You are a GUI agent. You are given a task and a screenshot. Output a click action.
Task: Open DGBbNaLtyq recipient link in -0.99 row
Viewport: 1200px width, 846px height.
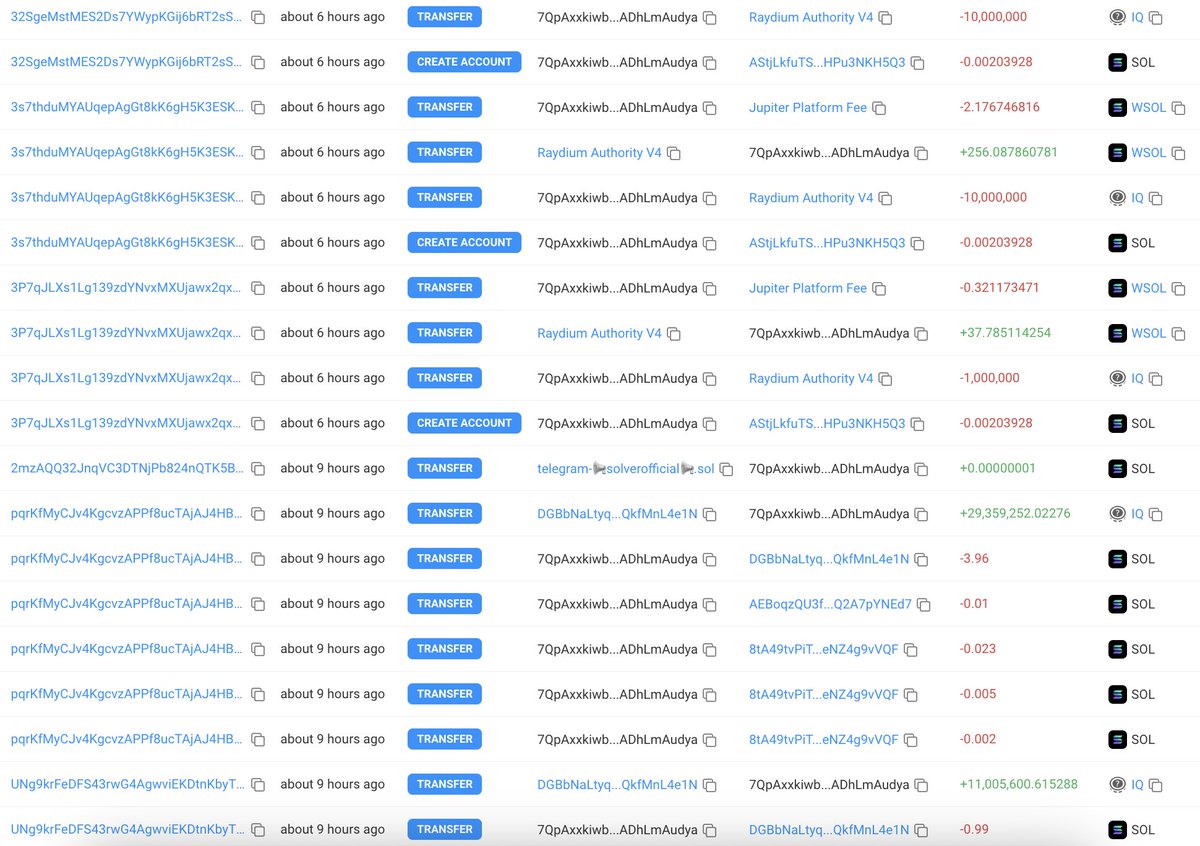(x=829, y=829)
